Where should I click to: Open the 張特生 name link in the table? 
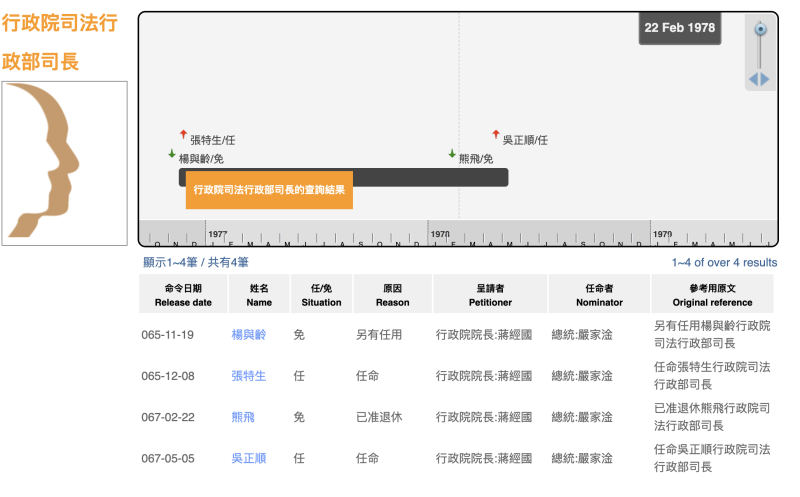tap(249, 376)
